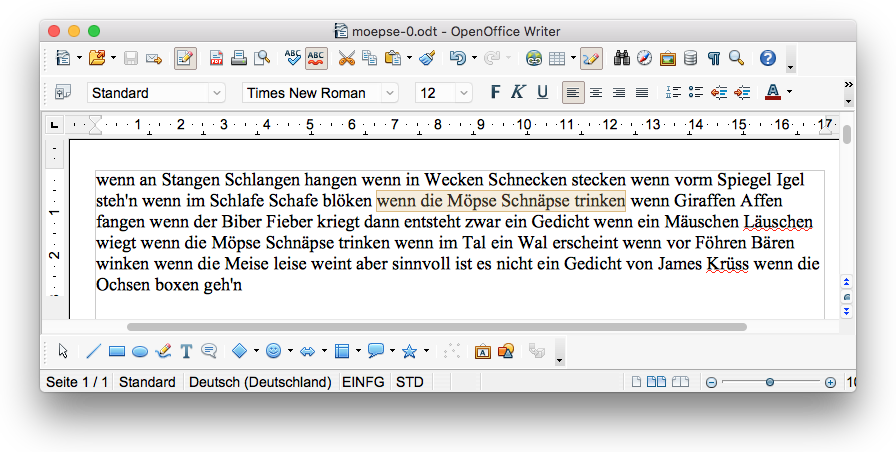Click the Cut scissors icon
The image size is (896, 452).
(x=346, y=58)
